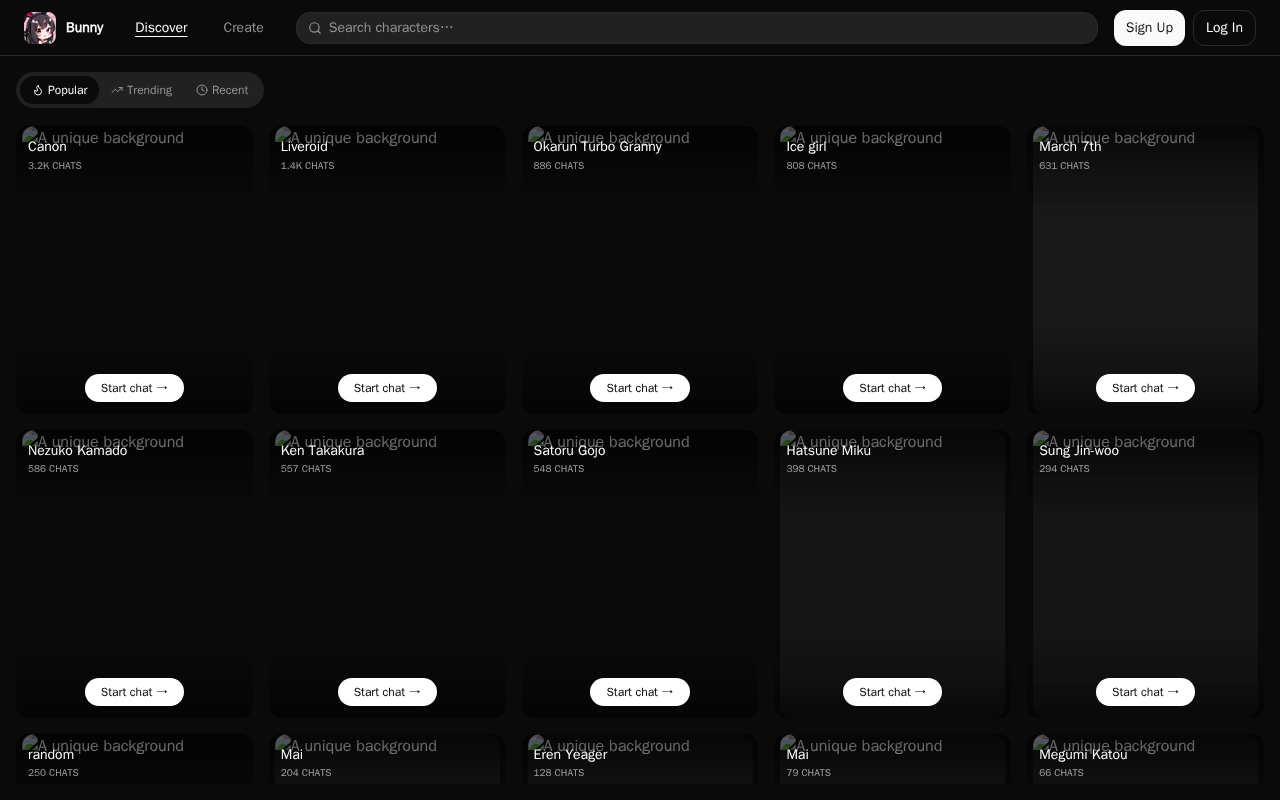This screenshot has height=800, width=1280.
Task: Click the magnifier icon in search bar
Action: tap(315, 28)
